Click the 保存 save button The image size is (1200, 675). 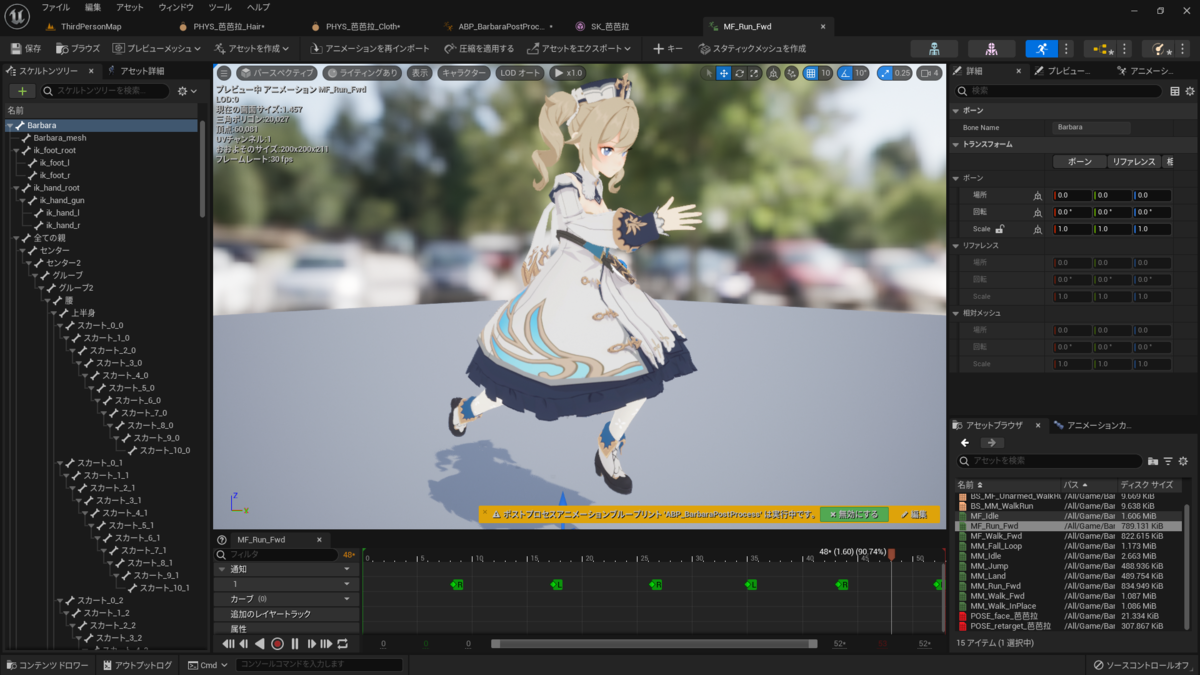(x=26, y=48)
